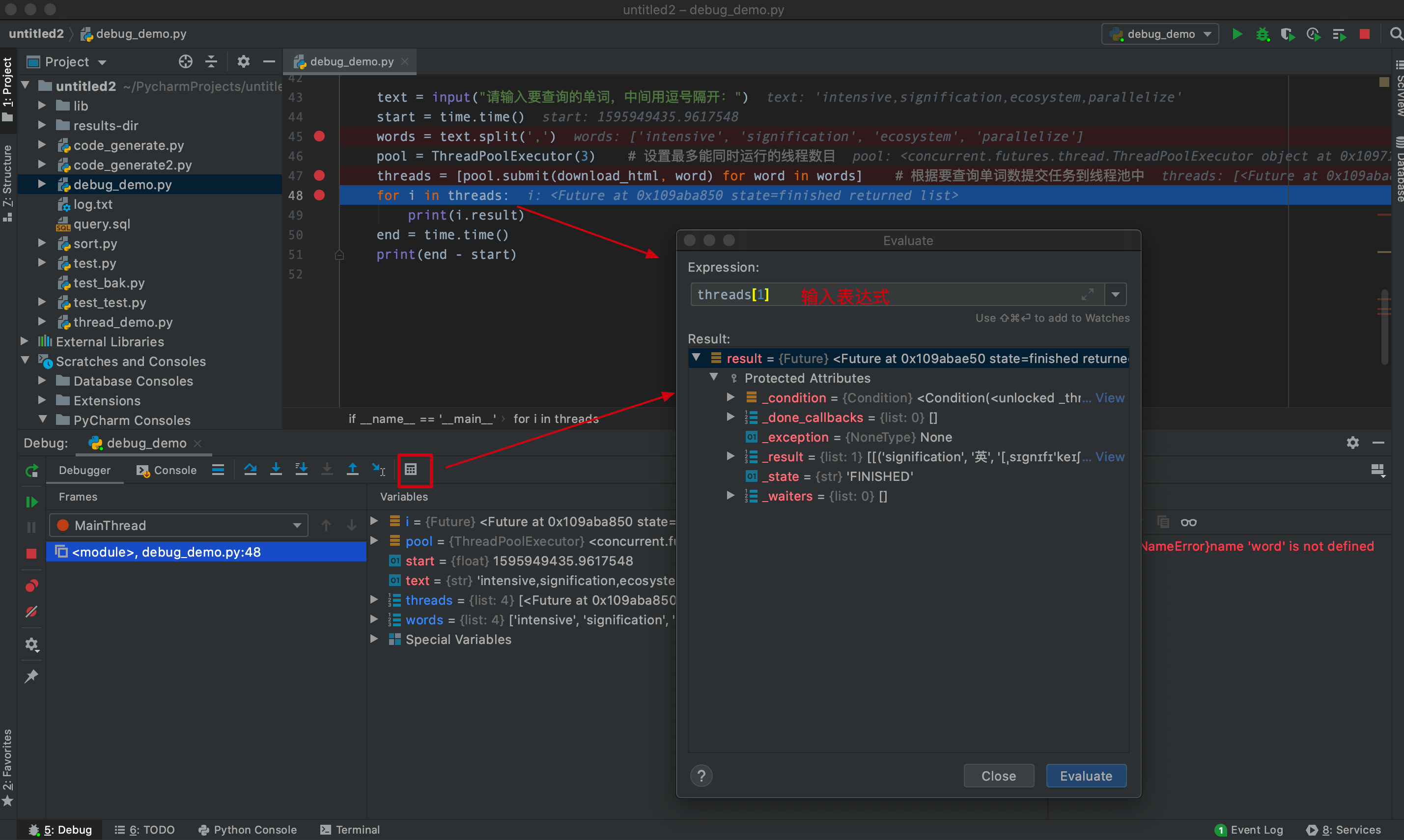This screenshot has height=840, width=1404.
Task: Open Debug panel settings gear
Action: coord(1352,443)
